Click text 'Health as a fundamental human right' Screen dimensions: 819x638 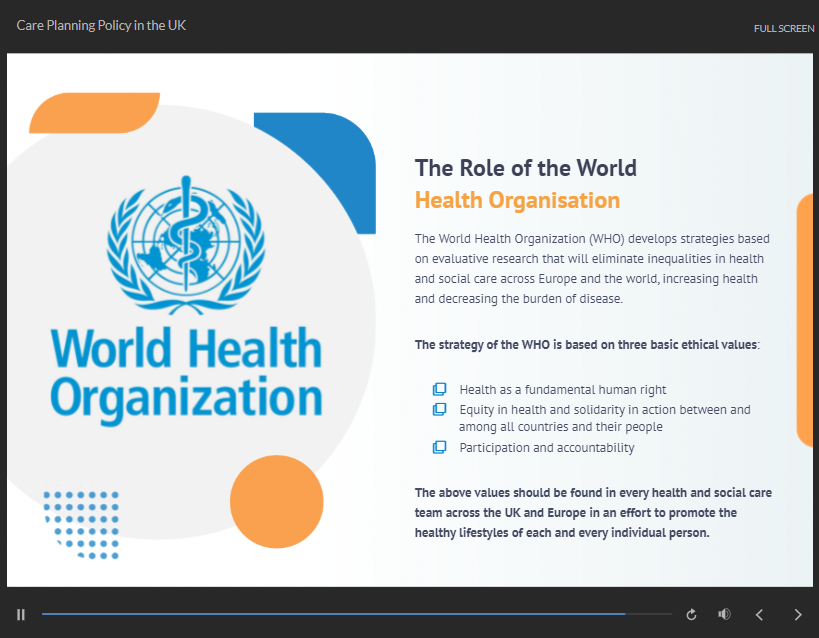563,390
